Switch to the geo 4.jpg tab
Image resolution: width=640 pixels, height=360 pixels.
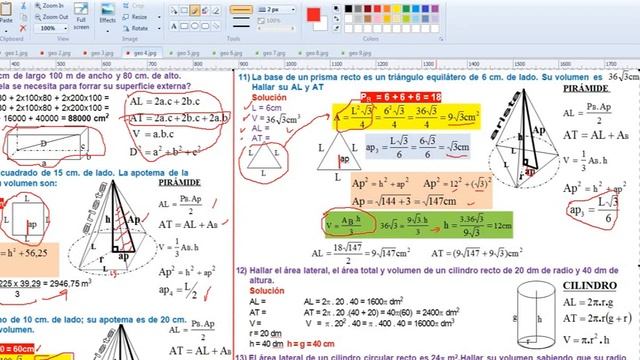pos(142,53)
